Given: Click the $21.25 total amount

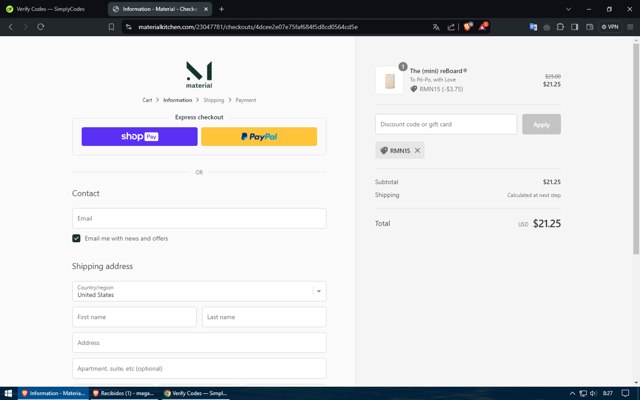Looking at the screenshot, I should 547,223.
